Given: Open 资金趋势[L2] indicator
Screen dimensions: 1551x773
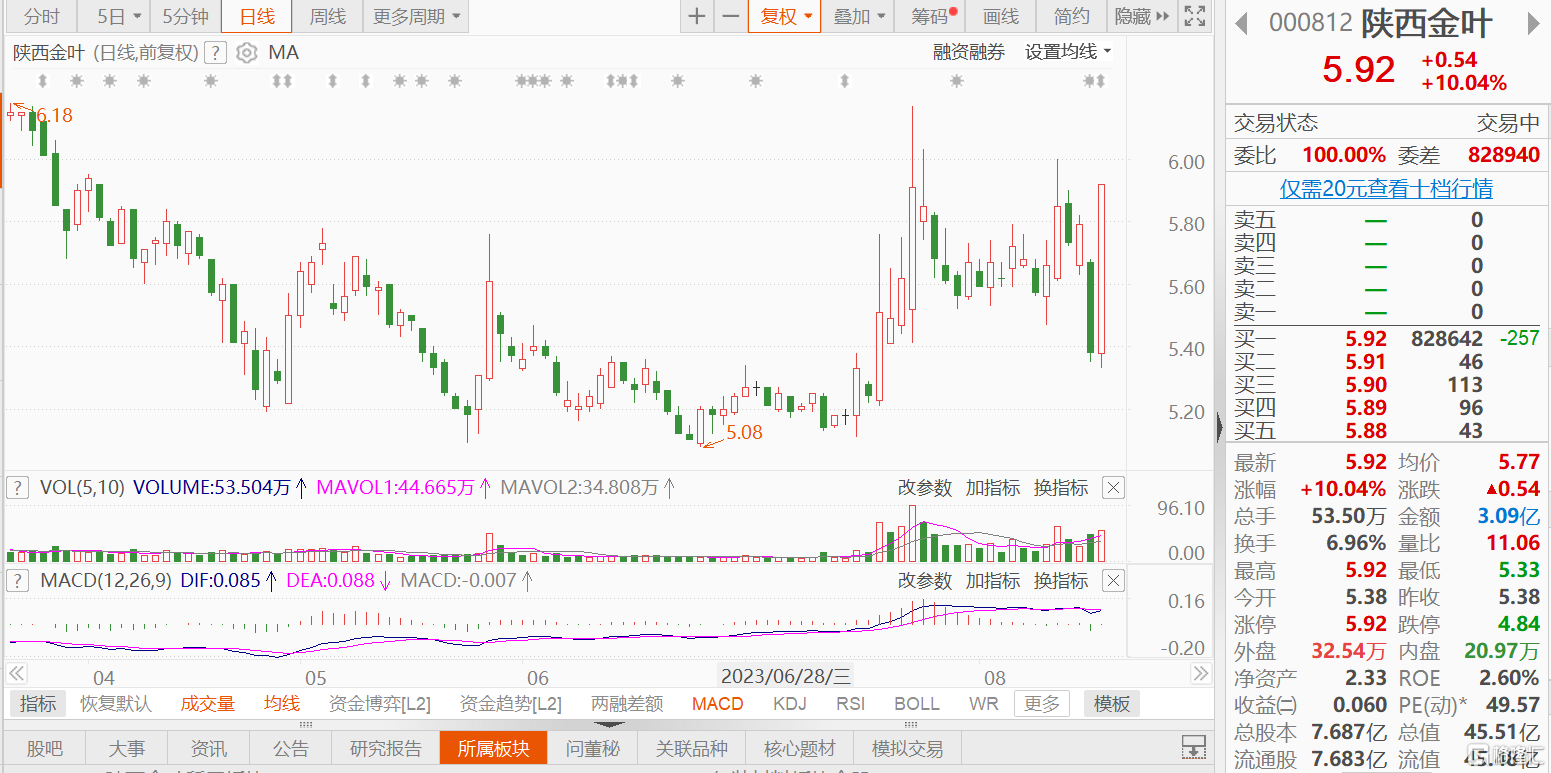Looking at the screenshot, I should pyautogui.click(x=510, y=704).
